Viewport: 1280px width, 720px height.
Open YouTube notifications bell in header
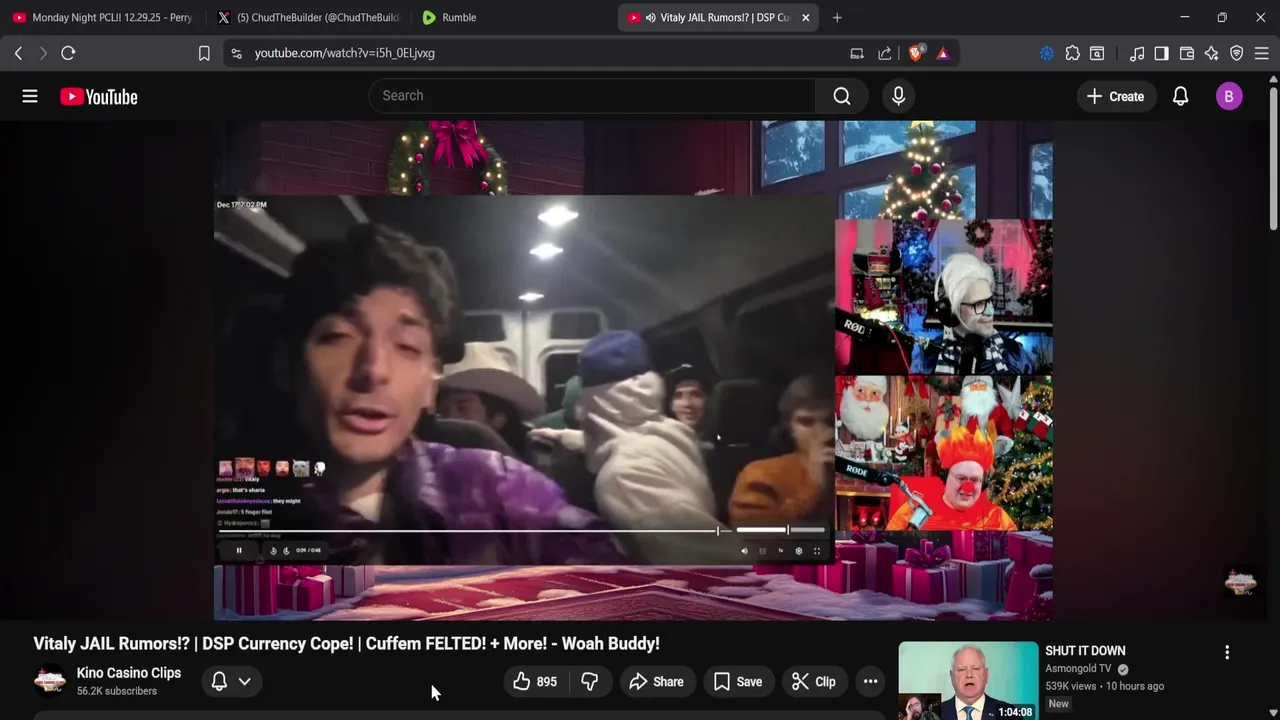point(1180,96)
